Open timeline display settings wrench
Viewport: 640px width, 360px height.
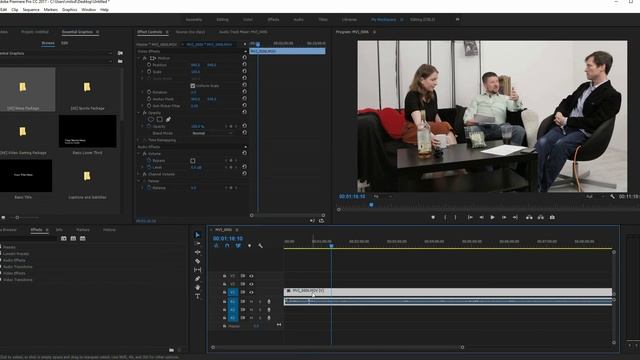coord(260,246)
